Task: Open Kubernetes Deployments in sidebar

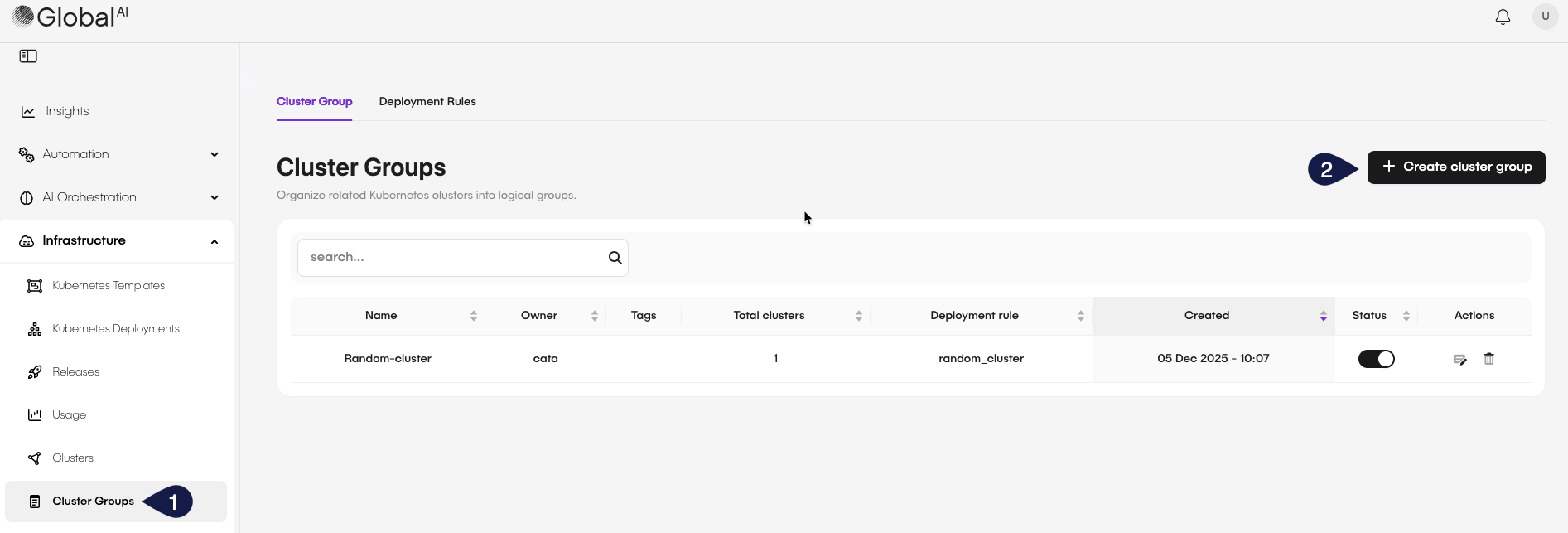Action: [115, 329]
